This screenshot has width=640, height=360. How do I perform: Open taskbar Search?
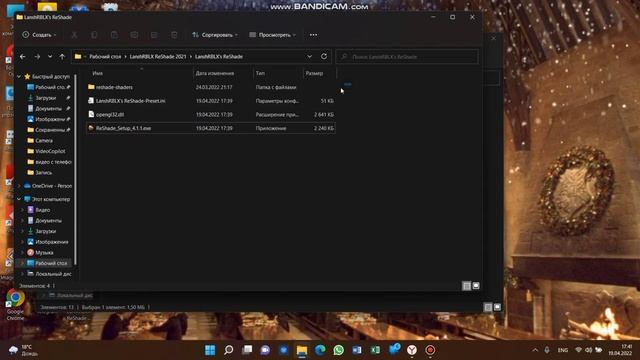229,350
